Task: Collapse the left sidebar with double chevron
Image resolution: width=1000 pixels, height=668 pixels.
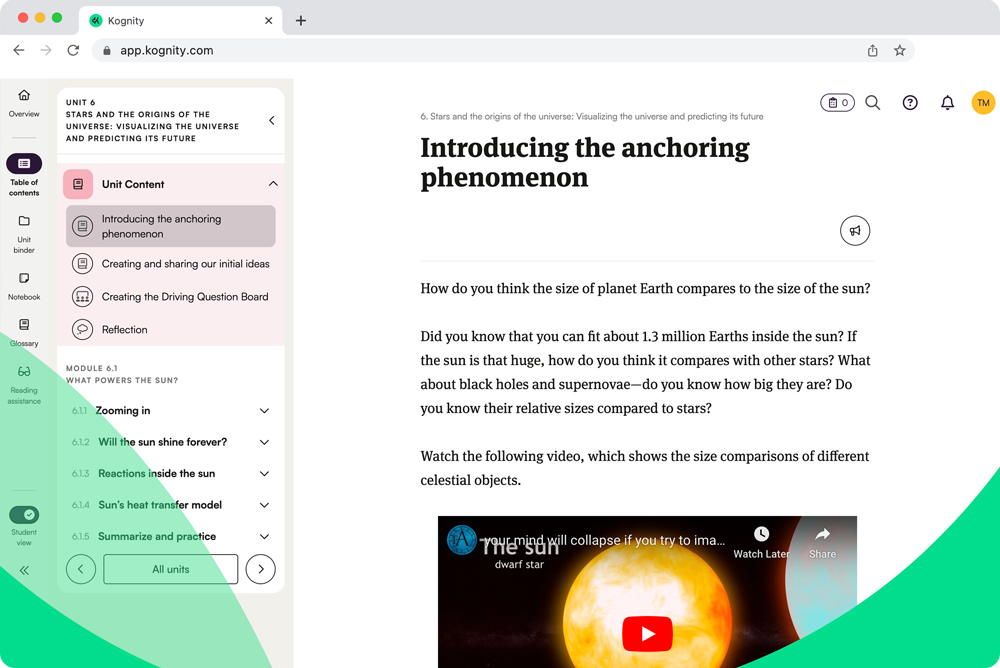Action: (x=24, y=570)
